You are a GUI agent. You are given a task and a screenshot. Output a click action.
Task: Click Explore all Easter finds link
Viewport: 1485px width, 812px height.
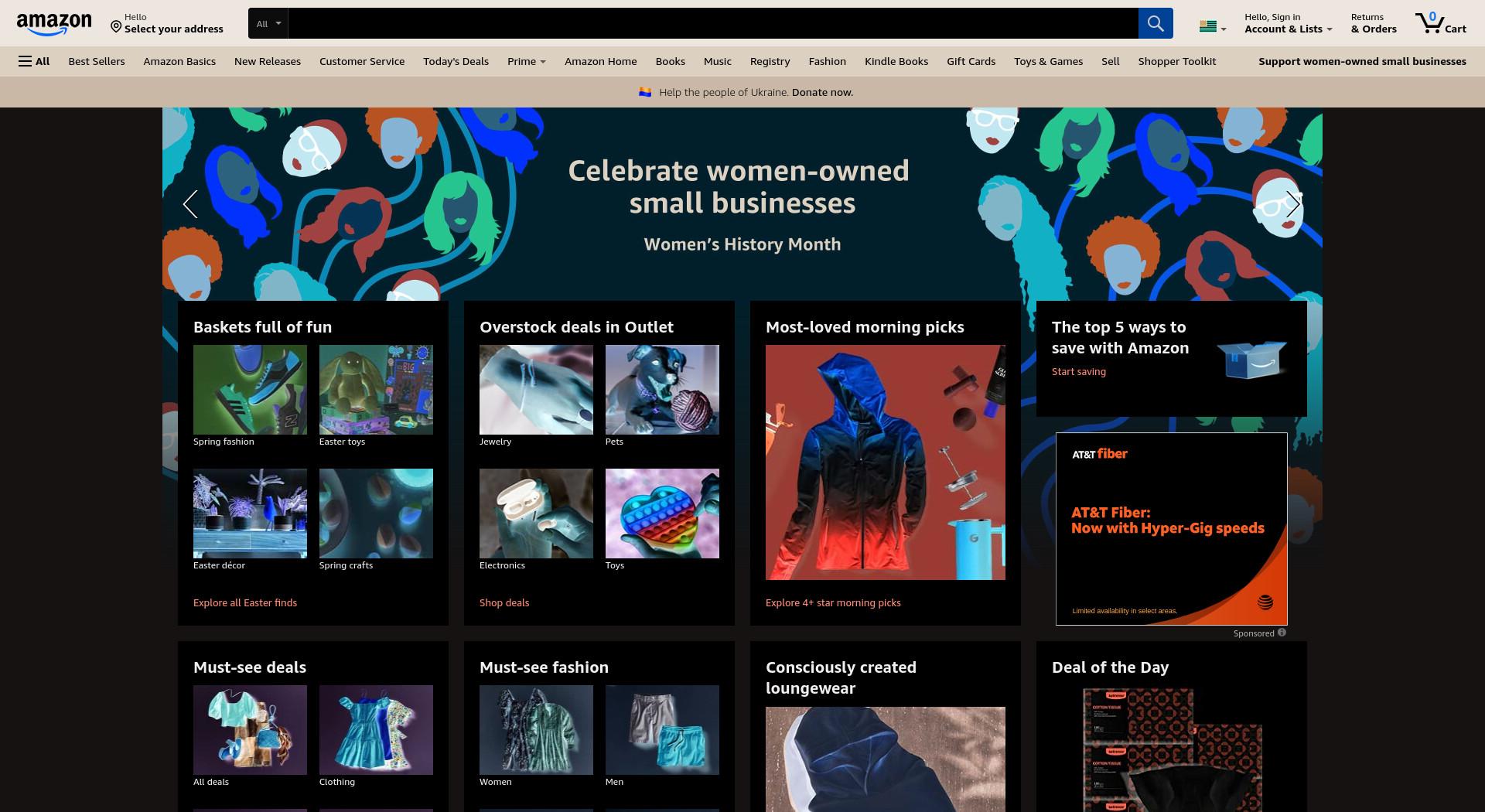[245, 602]
